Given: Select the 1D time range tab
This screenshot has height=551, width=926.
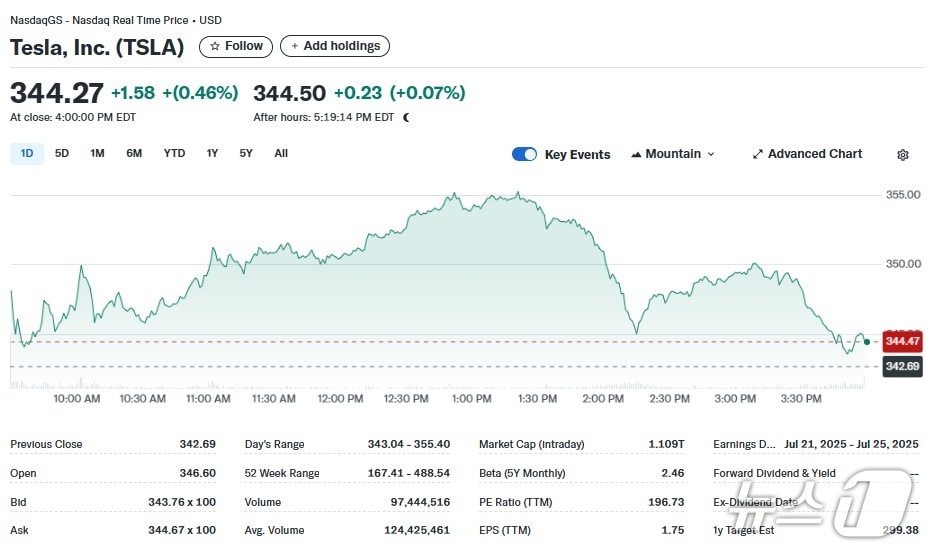Looking at the screenshot, I should 27,153.
